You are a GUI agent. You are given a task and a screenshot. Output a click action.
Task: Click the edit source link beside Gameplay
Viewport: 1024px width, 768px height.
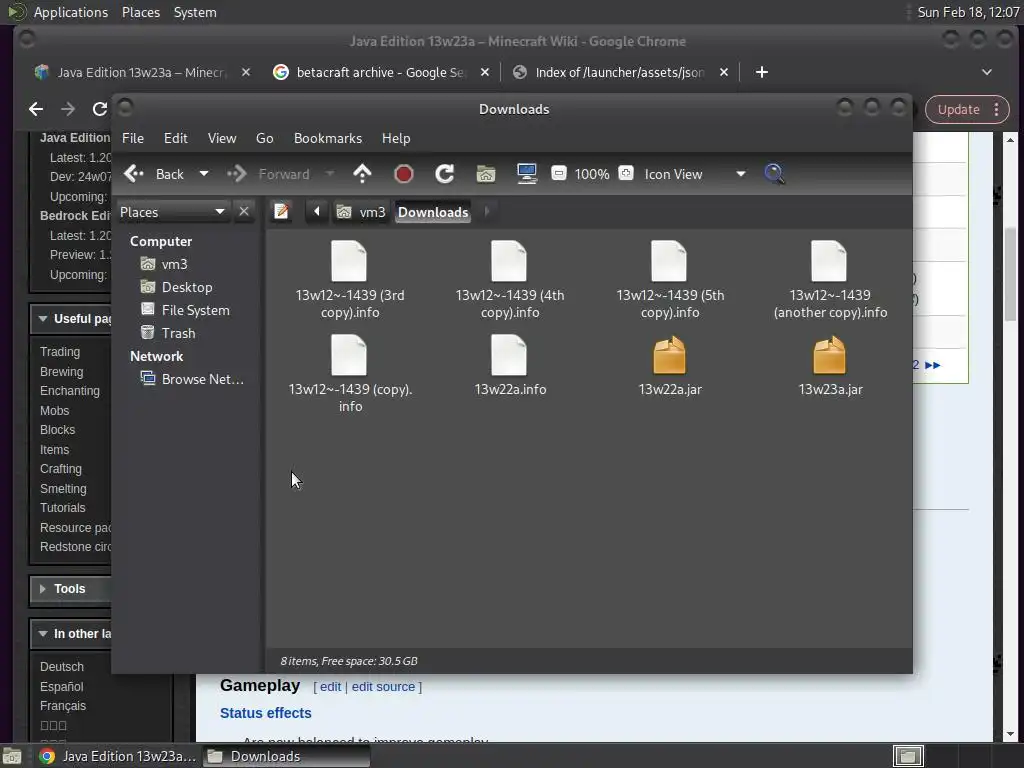pos(383,686)
